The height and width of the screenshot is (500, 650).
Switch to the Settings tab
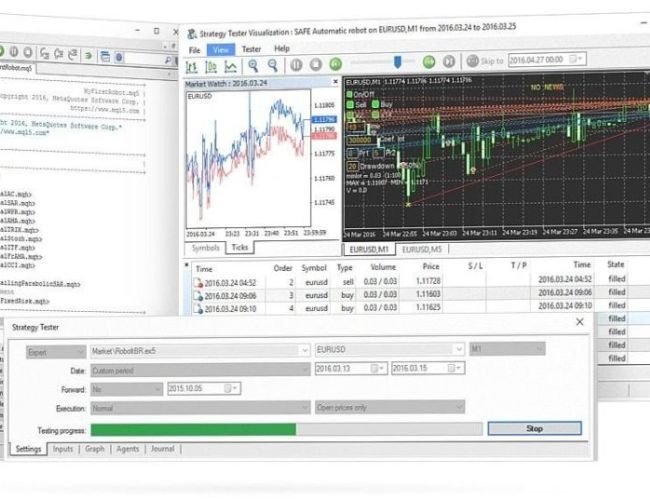28,449
